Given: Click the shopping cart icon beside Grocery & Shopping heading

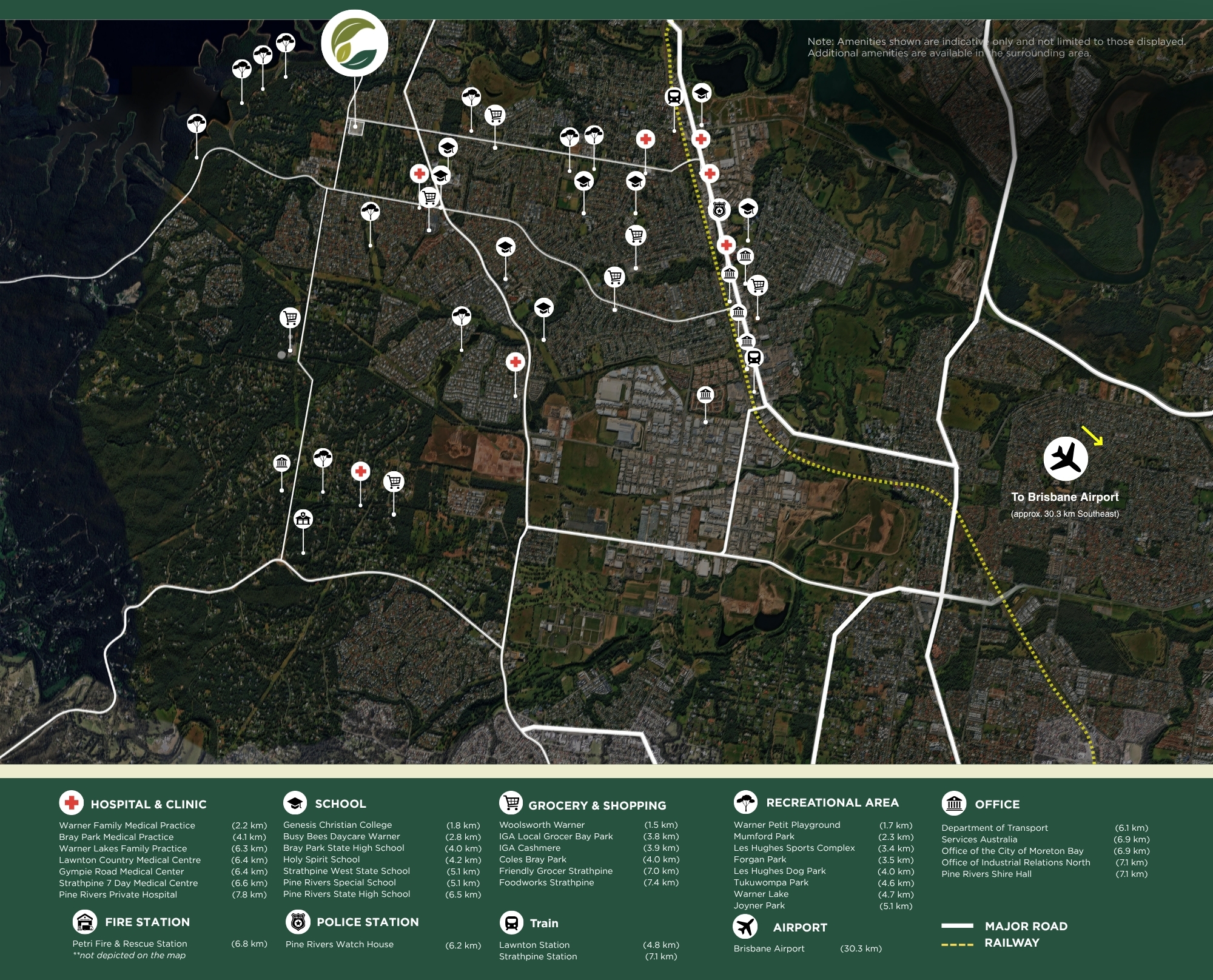Looking at the screenshot, I should coord(511,803).
